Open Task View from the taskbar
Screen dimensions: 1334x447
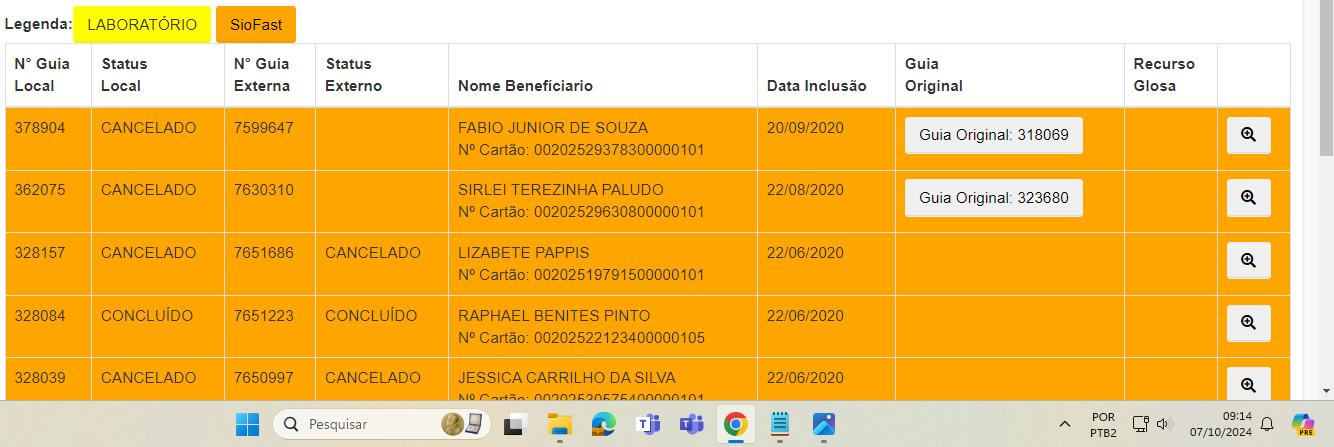pos(515,424)
